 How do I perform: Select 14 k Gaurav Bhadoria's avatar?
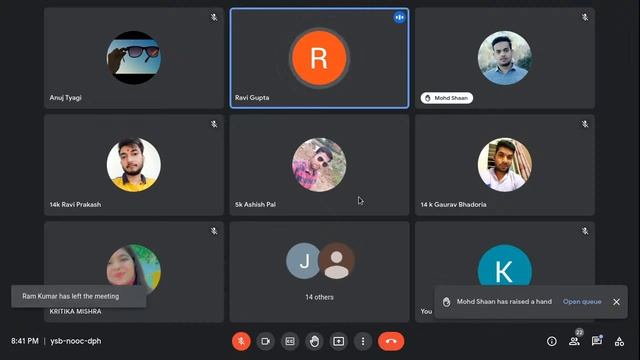(x=504, y=164)
